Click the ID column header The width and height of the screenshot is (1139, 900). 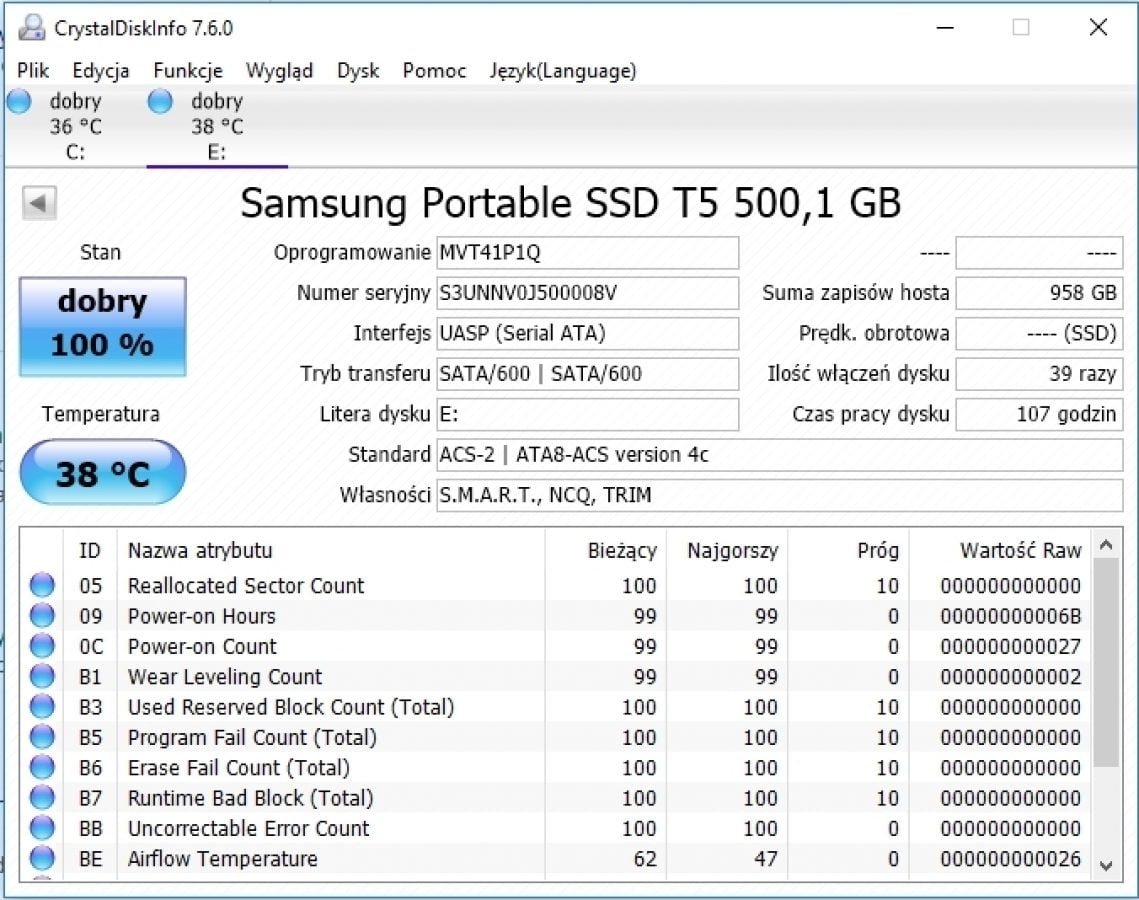point(90,551)
